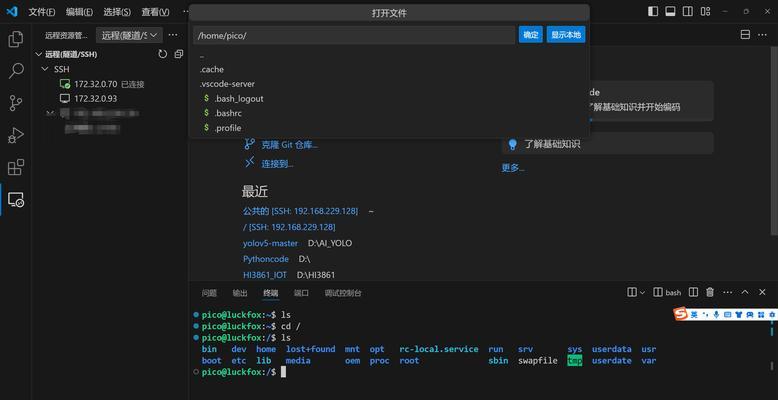Click the VS Code logo icon
Viewport: 778px width, 400px height.
pos(11,11)
